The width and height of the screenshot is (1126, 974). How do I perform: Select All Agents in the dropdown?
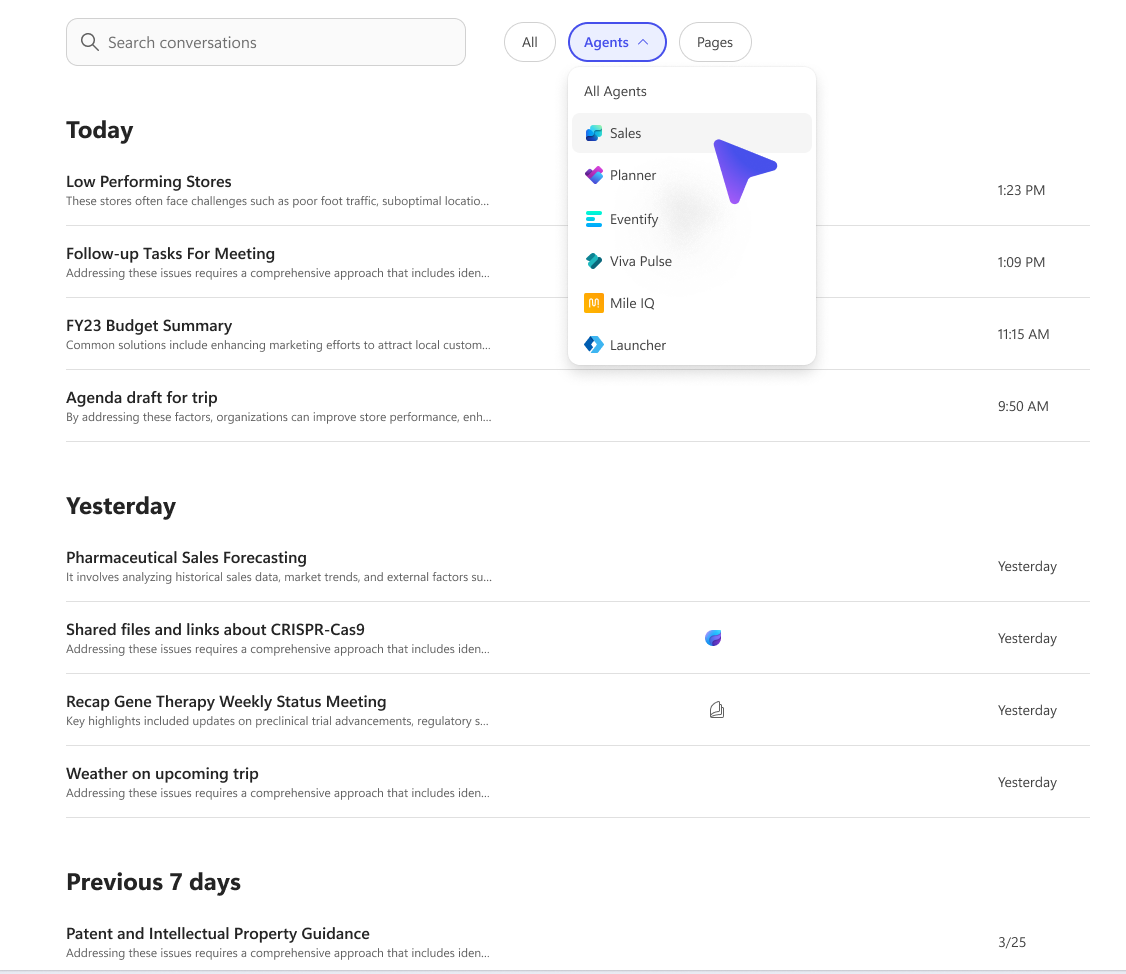(x=615, y=91)
